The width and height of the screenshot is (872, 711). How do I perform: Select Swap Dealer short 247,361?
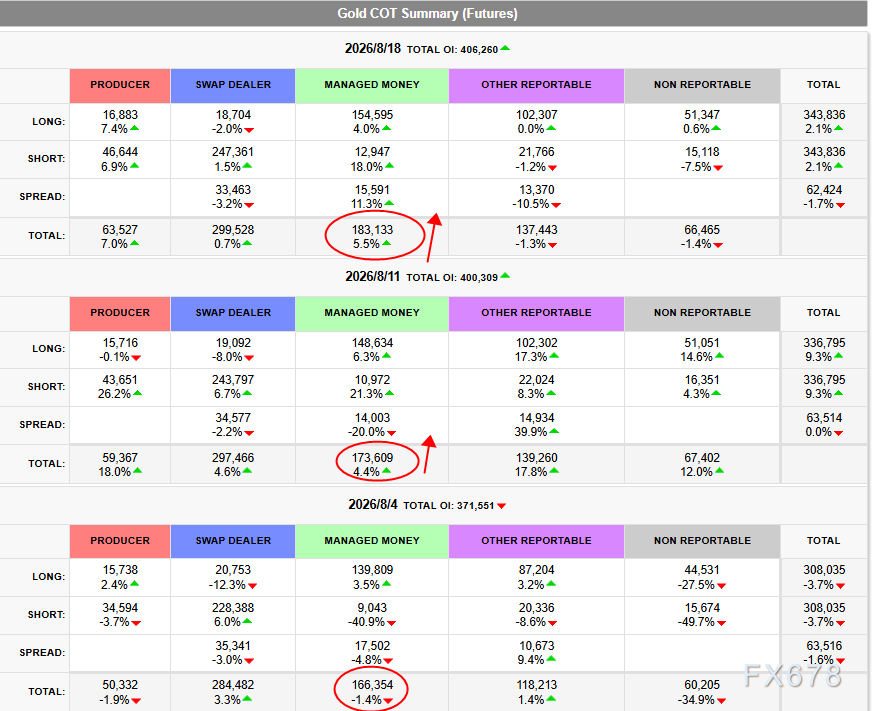pyautogui.click(x=233, y=152)
